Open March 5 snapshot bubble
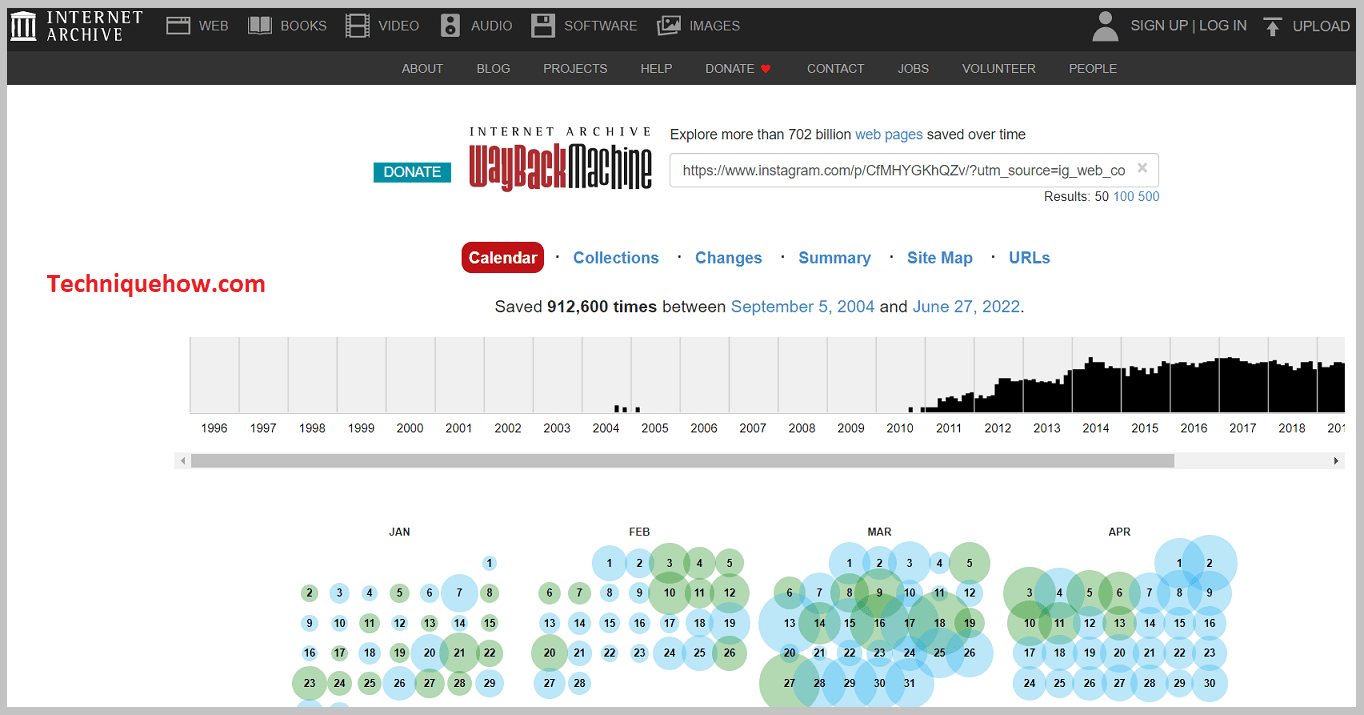Screen dimensions: 1364x715 pyautogui.click(x=969, y=563)
